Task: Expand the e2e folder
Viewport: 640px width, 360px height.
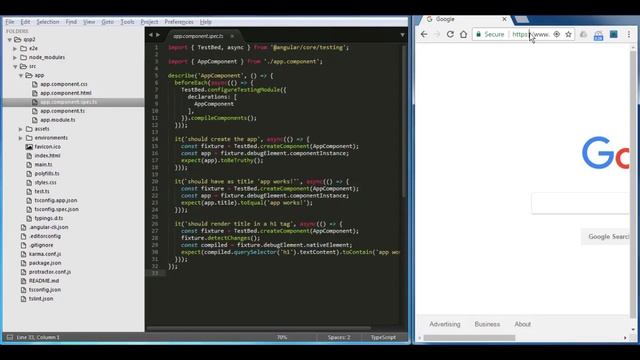Action: [15, 49]
